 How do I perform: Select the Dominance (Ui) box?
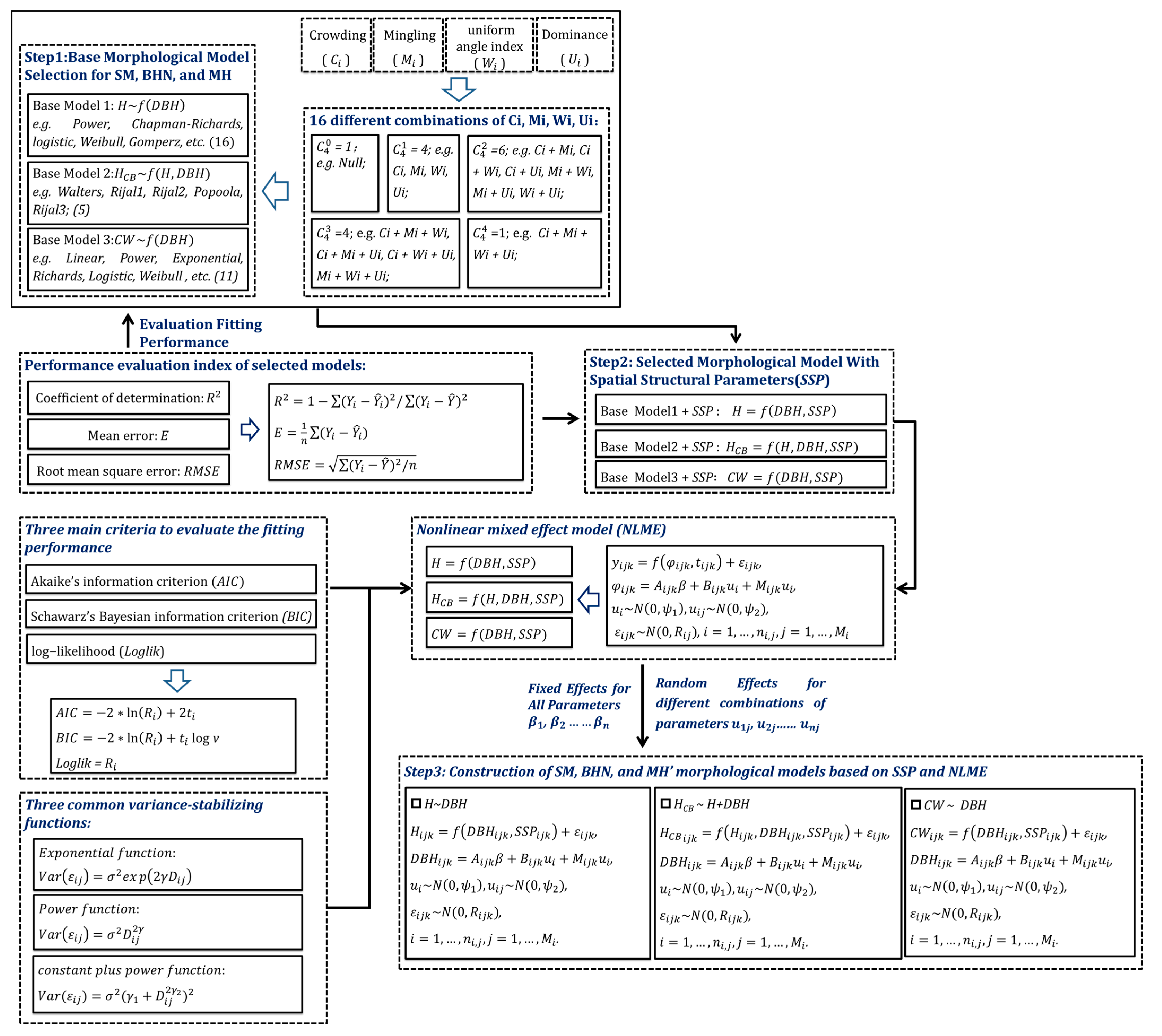coord(575,46)
